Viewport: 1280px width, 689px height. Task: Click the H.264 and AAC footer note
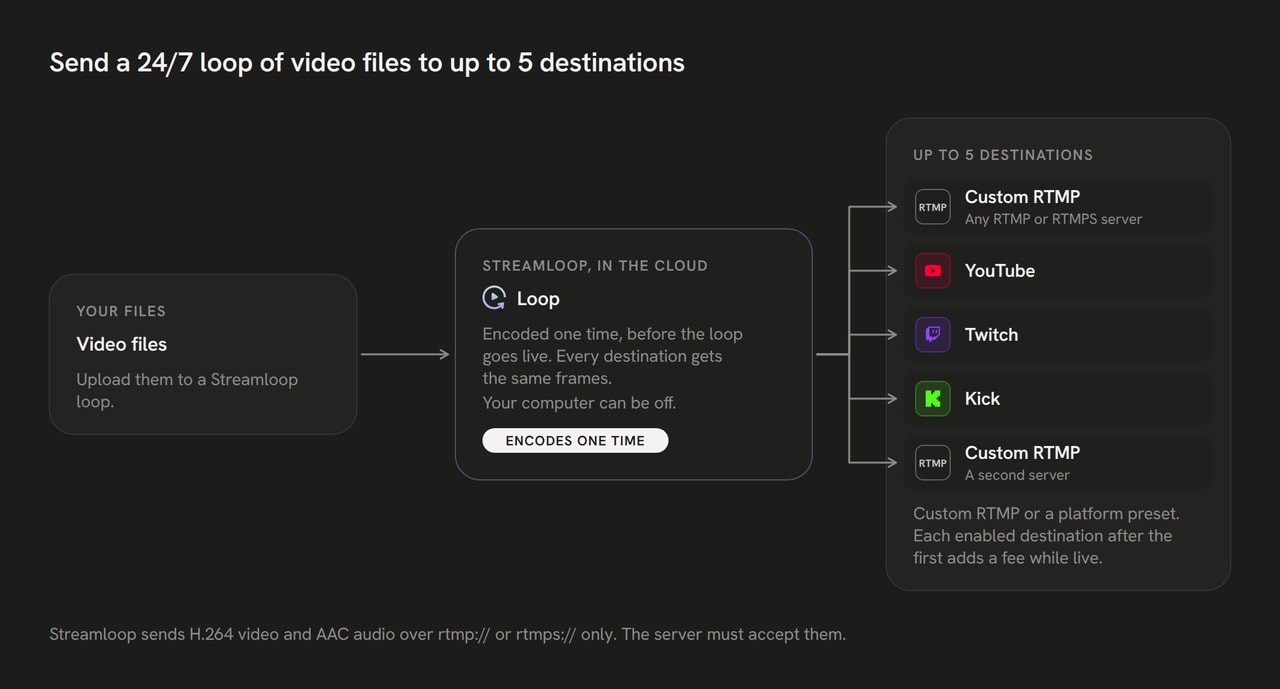447,634
